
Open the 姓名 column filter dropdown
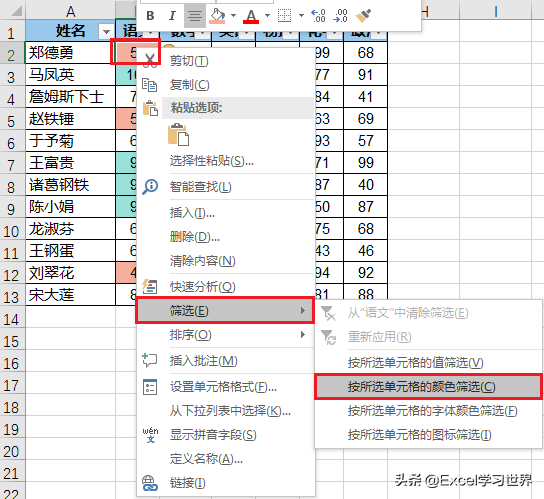coord(106,32)
